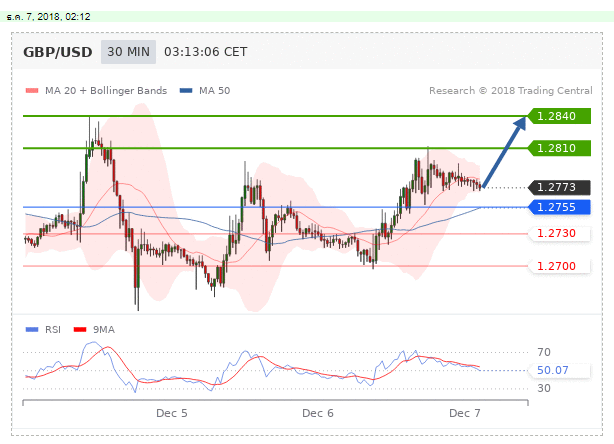This screenshot has width=614, height=444.
Task: Select the 1.2810 resistance price tag
Action: pyautogui.click(x=559, y=148)
